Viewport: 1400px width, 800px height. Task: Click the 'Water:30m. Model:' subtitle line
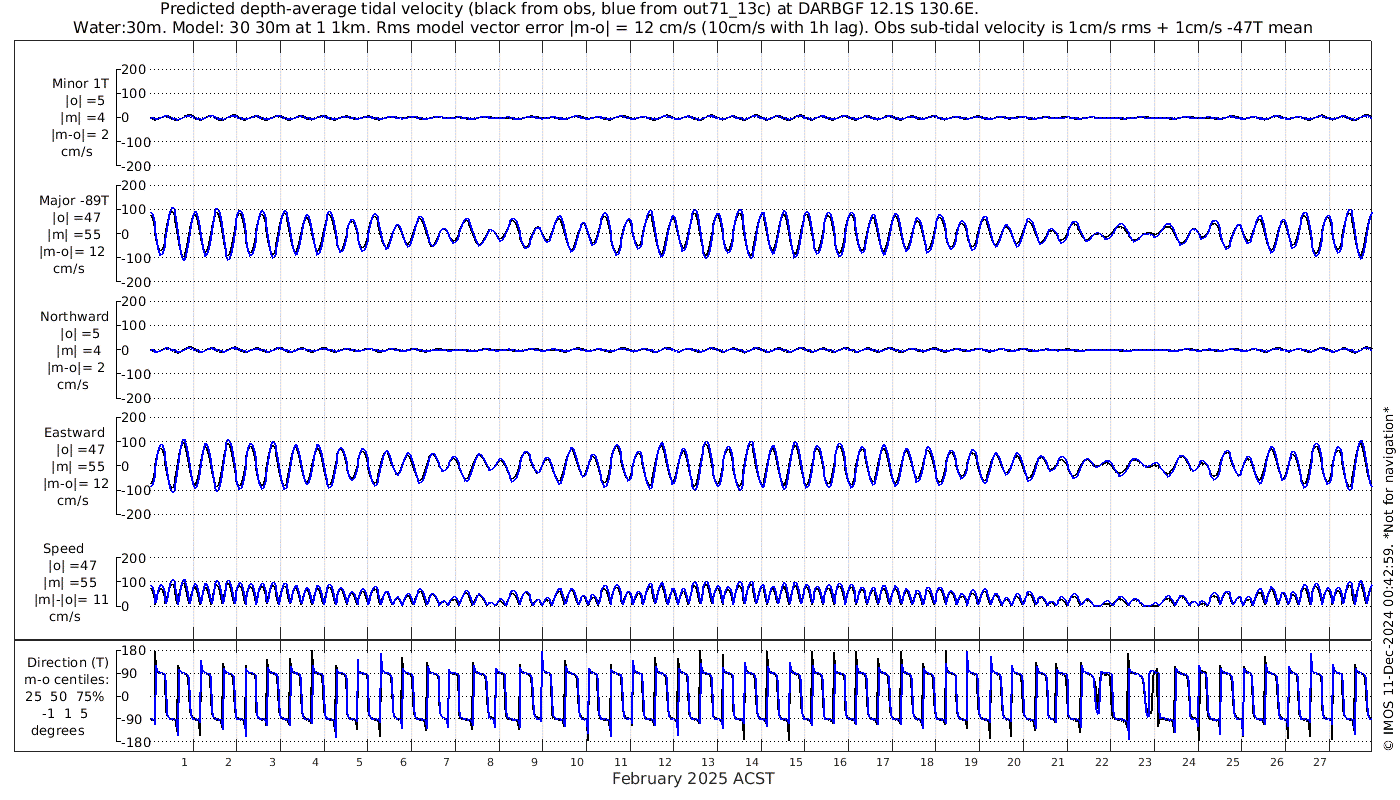[x=693, y=27]
